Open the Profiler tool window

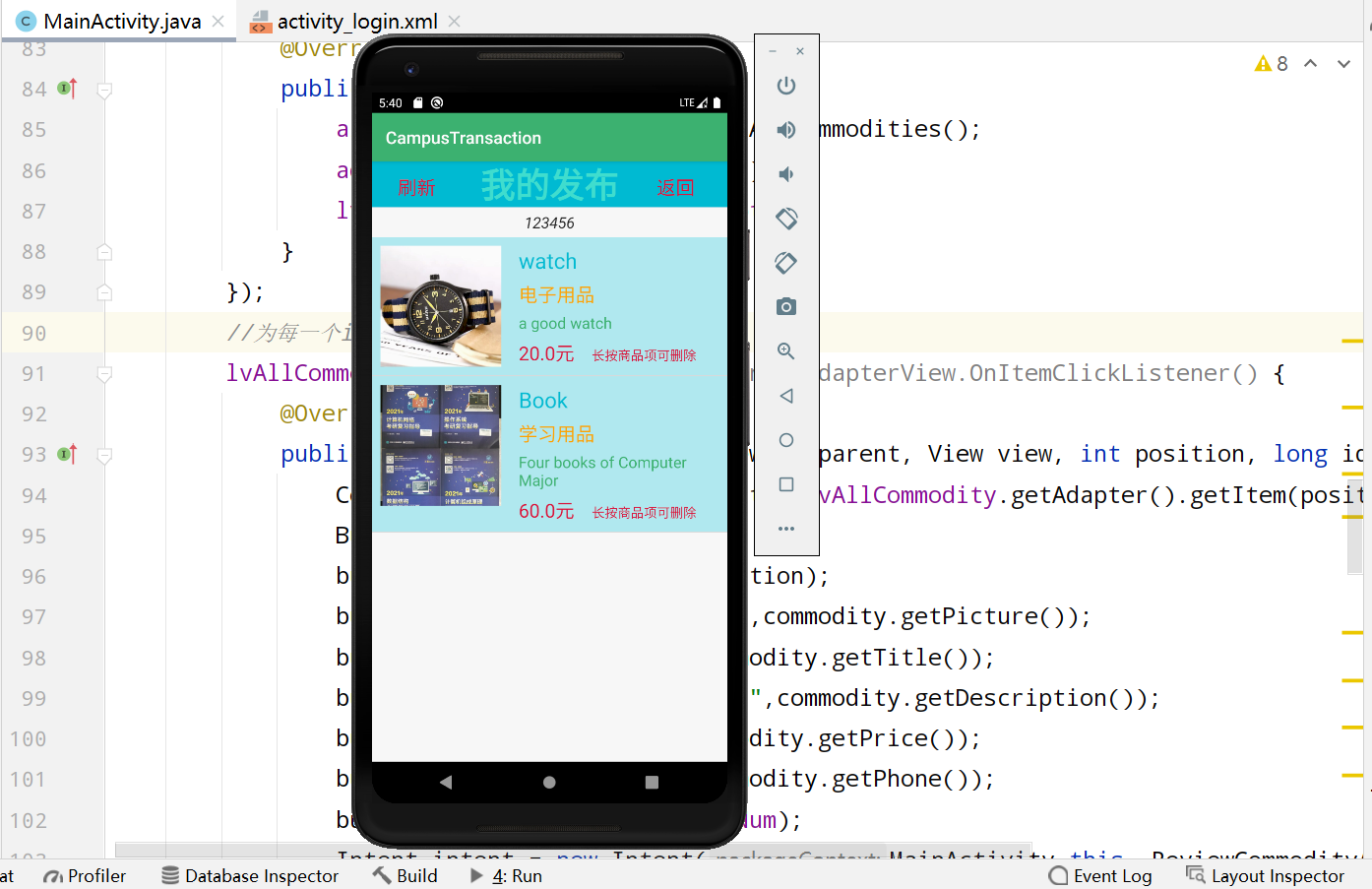pyautogui.click(x=85, y=876)
